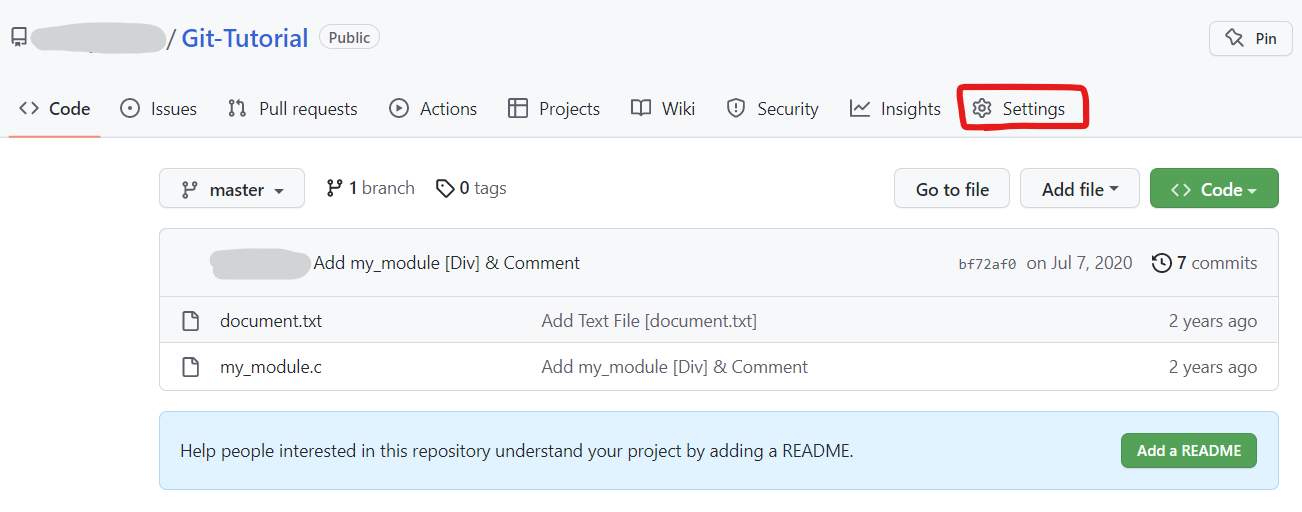Expand the Add file dropdown
Image resolution: width=1302 pixels, height=512 pixels.
(x=1080, y=188)
